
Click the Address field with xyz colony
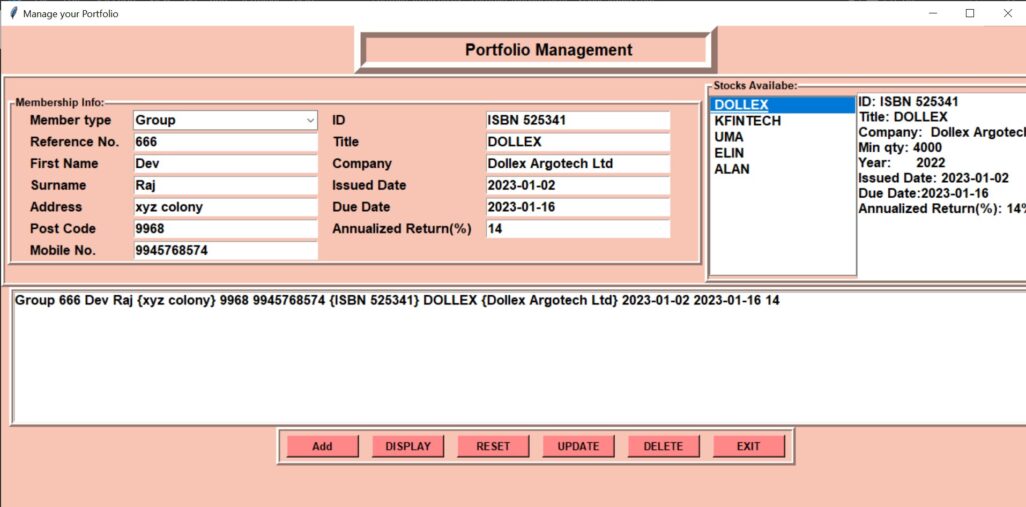coord(226,207)
